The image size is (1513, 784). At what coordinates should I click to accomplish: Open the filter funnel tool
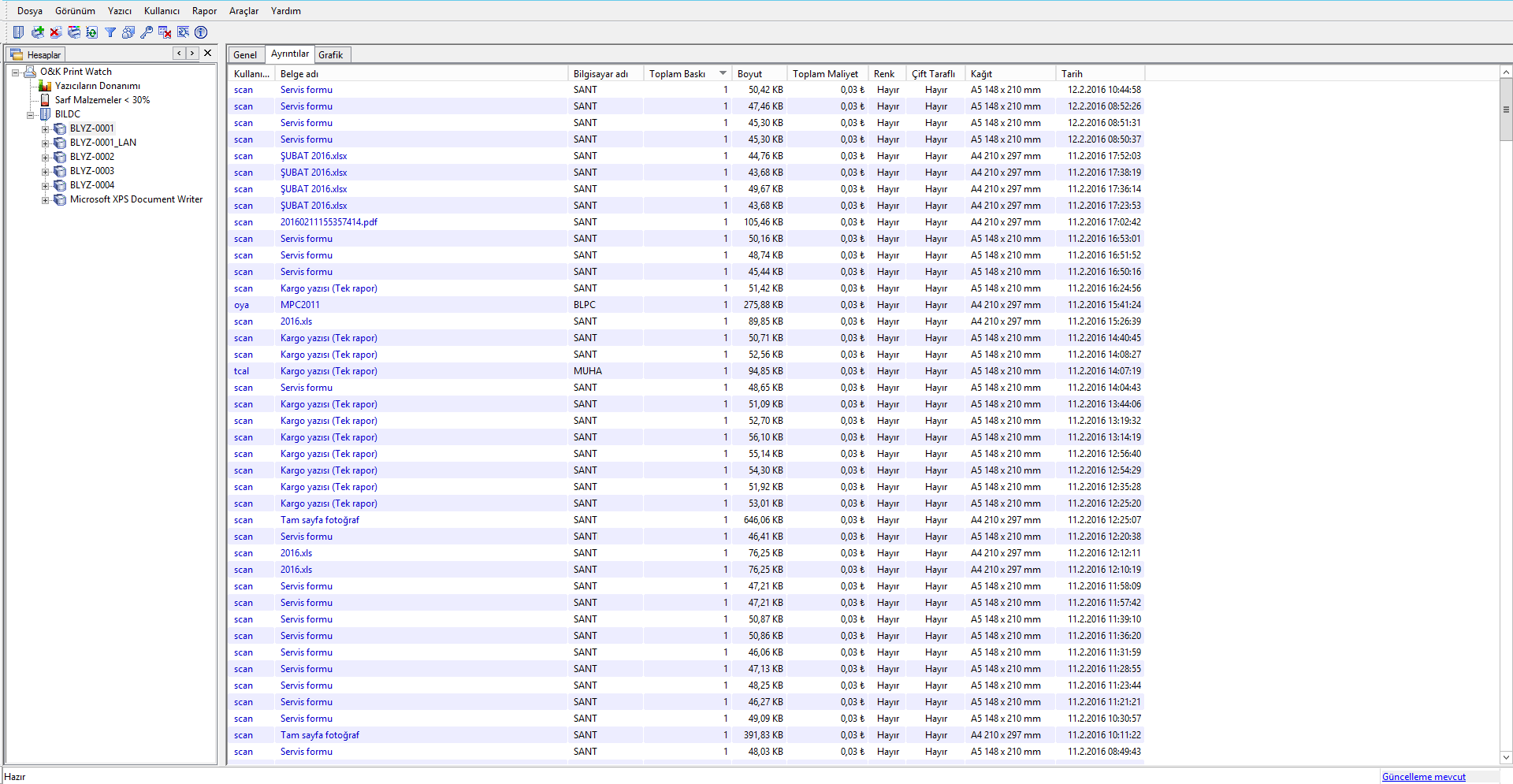110,32
